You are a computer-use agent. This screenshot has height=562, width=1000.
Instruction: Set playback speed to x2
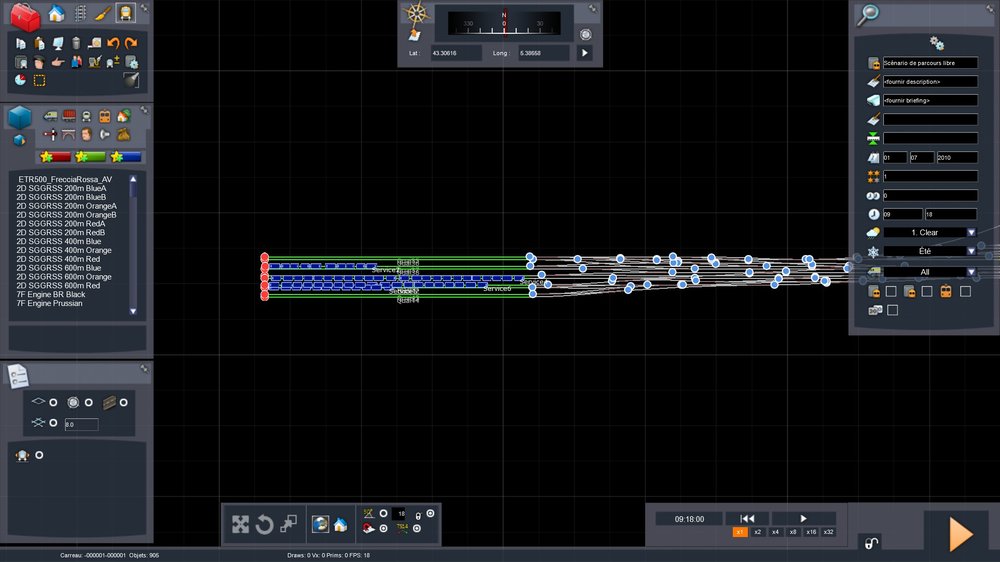757,532
